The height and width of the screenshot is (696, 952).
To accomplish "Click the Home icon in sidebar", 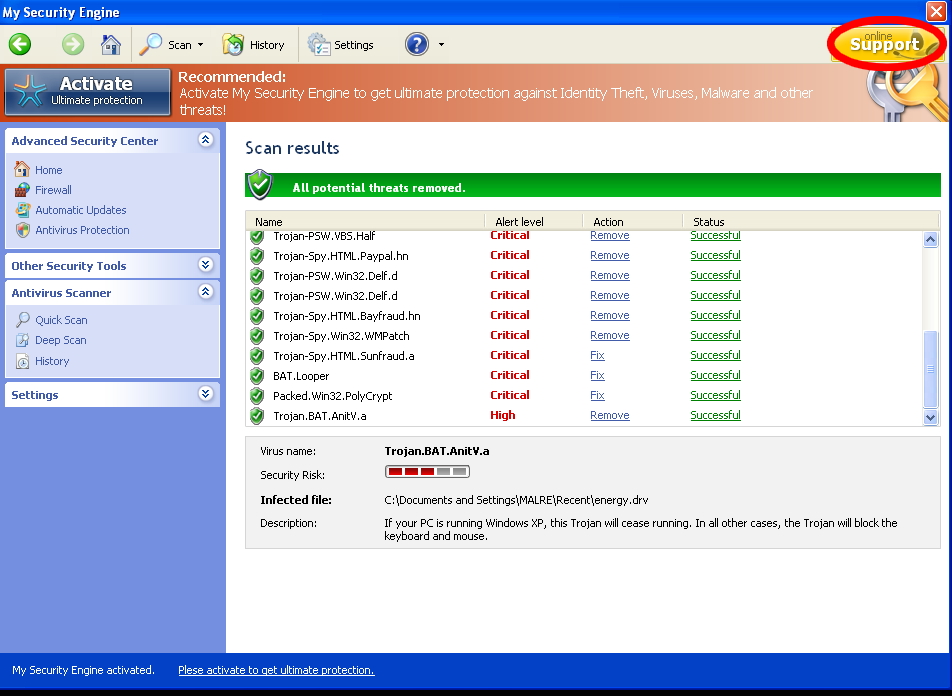I will pos(22,169).
